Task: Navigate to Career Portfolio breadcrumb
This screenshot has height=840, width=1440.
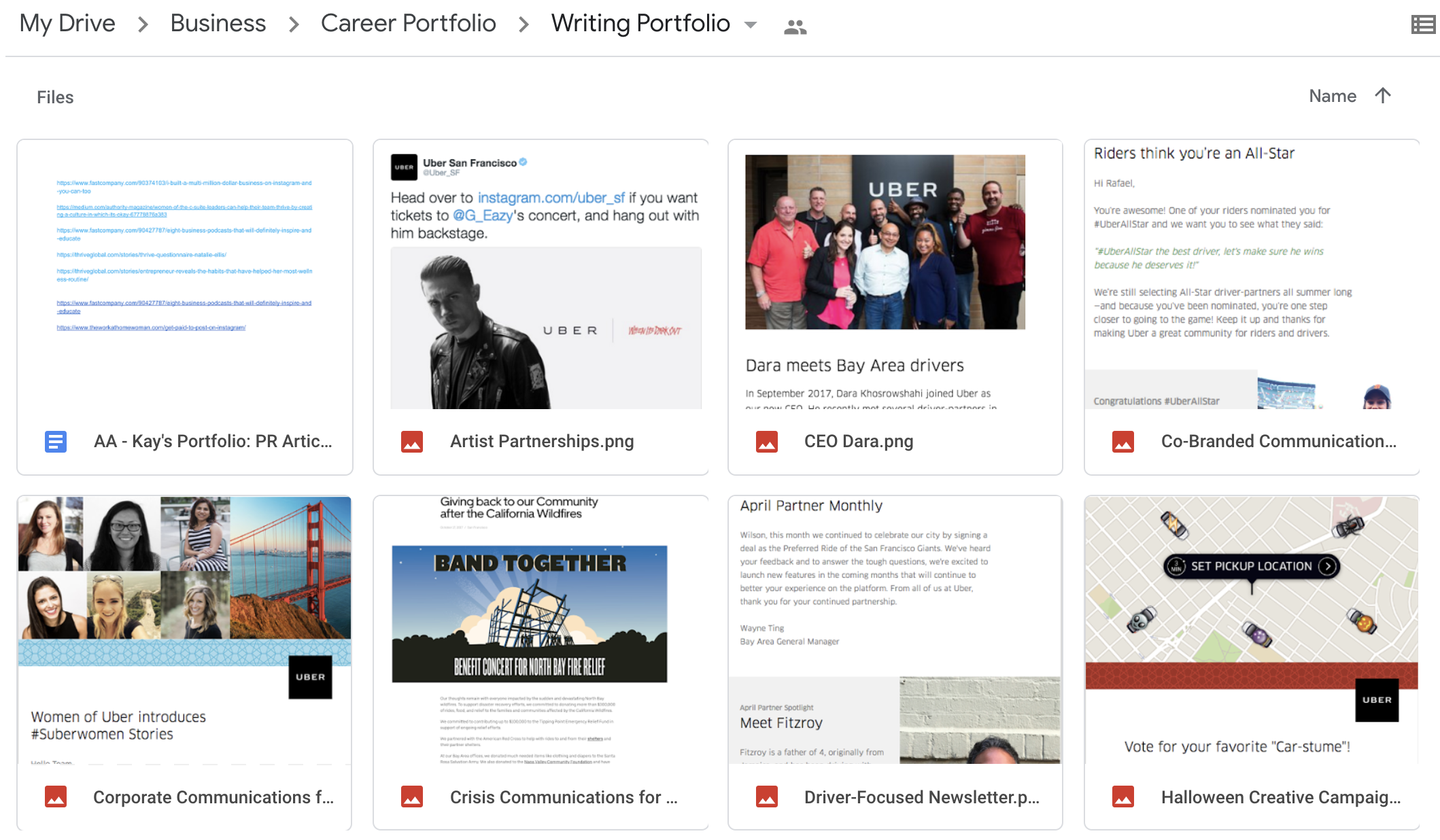Action: (x=409, y=23)
